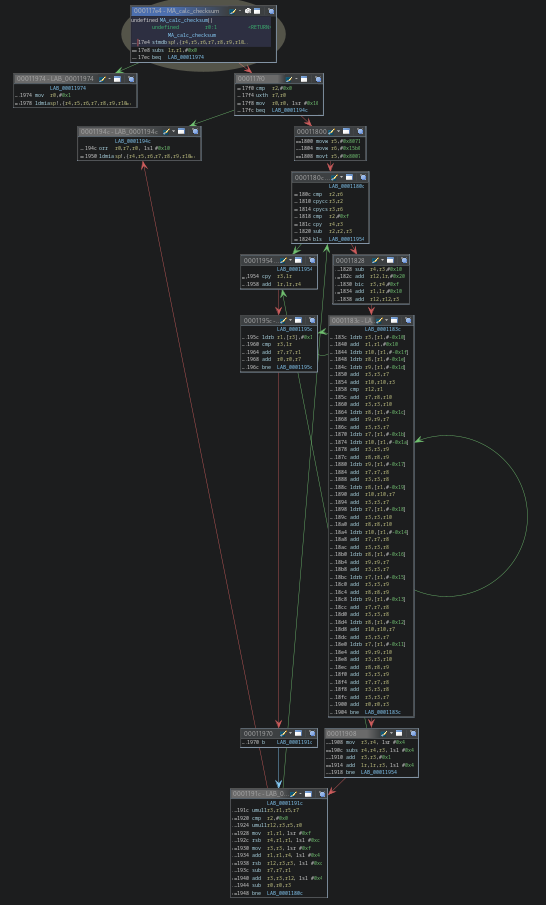The height and width of the screenshot is (905, 546).
Task: Group vertices icon on node 0001183c
Action: (x=408, y=320)
